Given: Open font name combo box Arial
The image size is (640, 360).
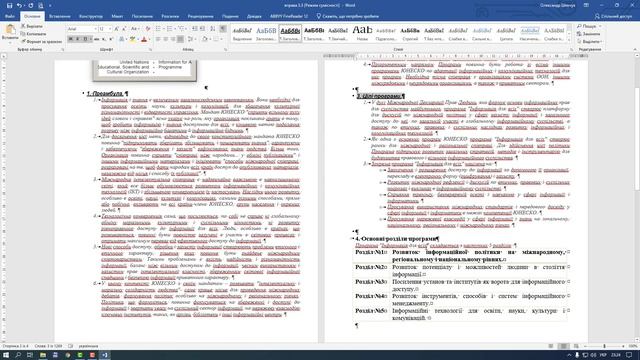Looking at the screenshot, I should [82, 29].
